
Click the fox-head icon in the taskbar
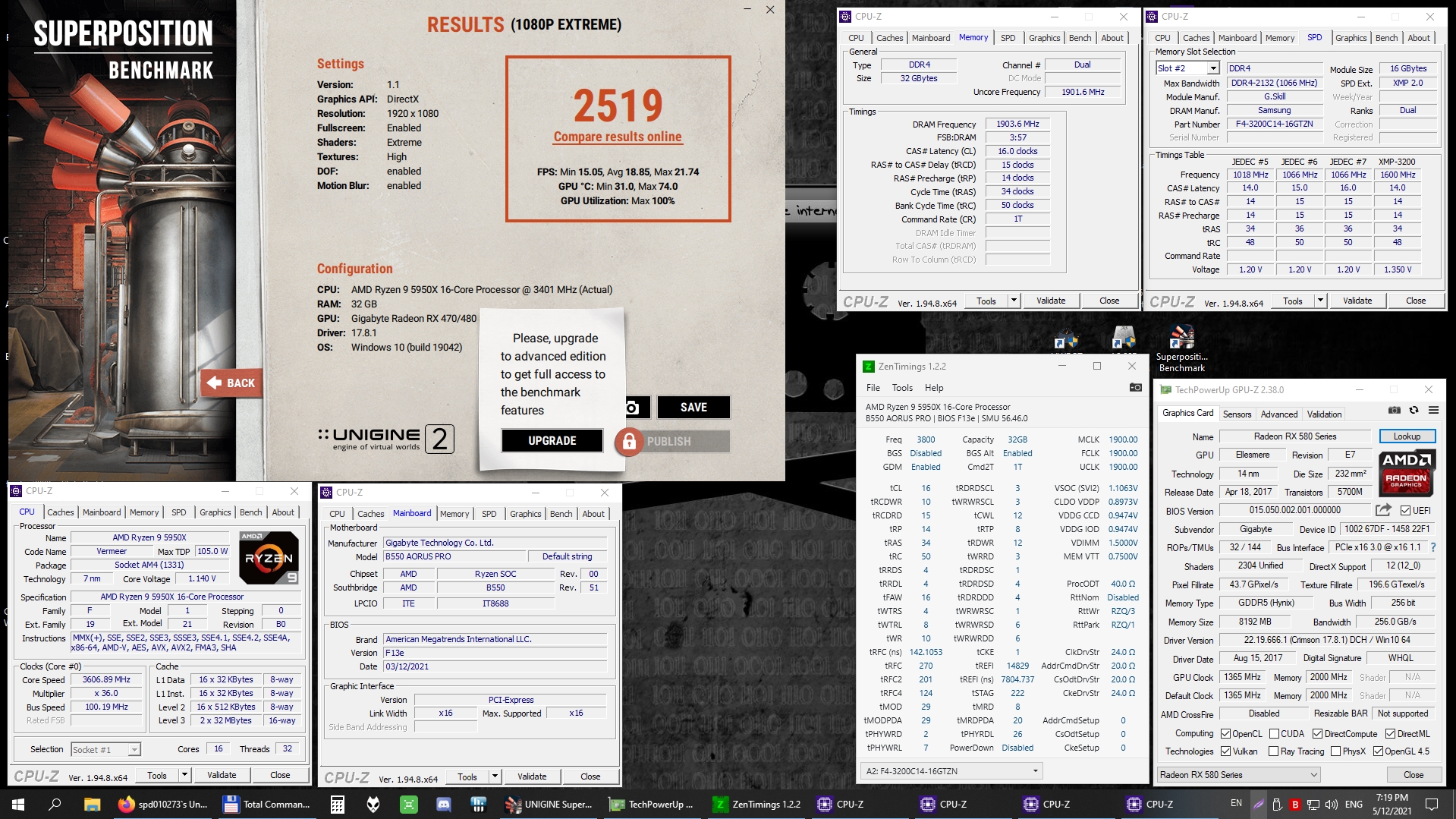click(x=373, y=804)
